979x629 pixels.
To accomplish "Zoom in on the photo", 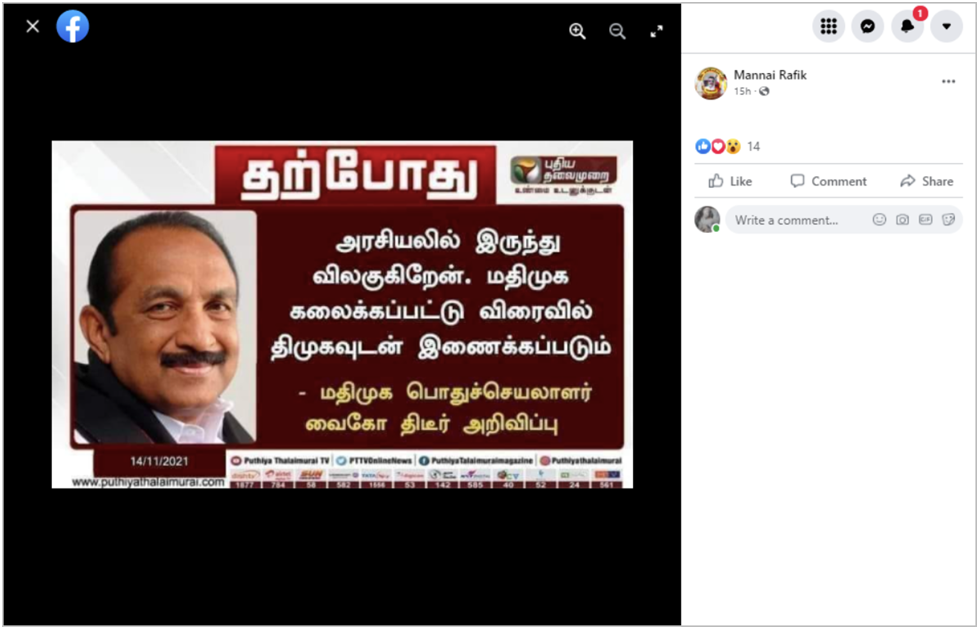I will pos(578,31).
